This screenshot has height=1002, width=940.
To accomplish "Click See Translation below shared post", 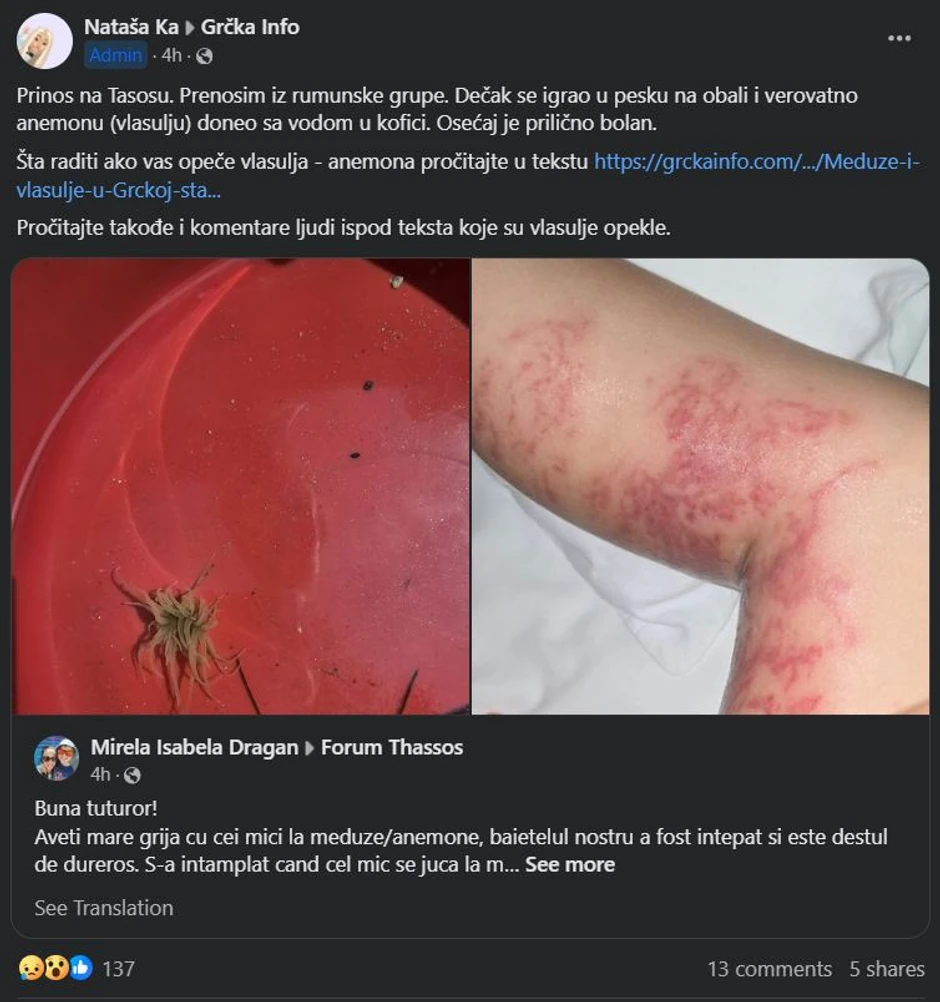I will 104,908.
